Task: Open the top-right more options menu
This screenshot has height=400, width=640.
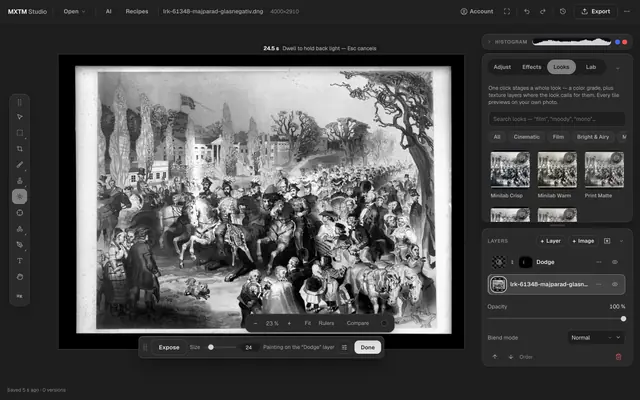Action: pyautogui.click(x=627, y=11)
